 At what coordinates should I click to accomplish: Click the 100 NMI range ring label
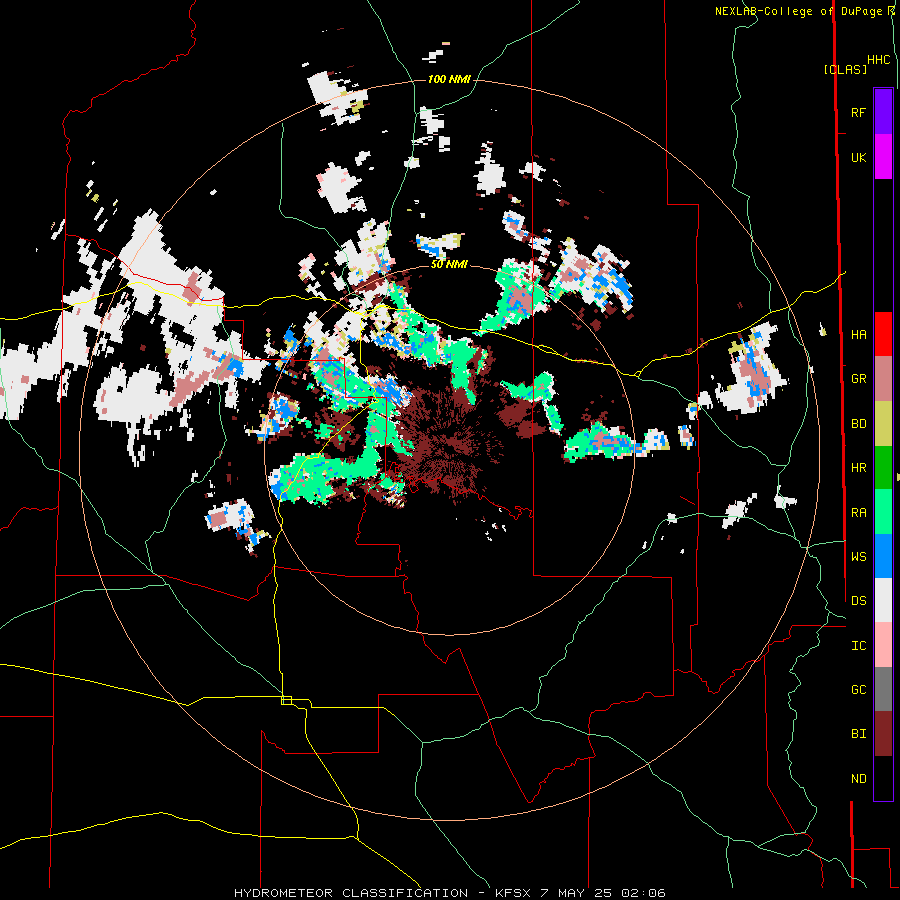point(449,79)
